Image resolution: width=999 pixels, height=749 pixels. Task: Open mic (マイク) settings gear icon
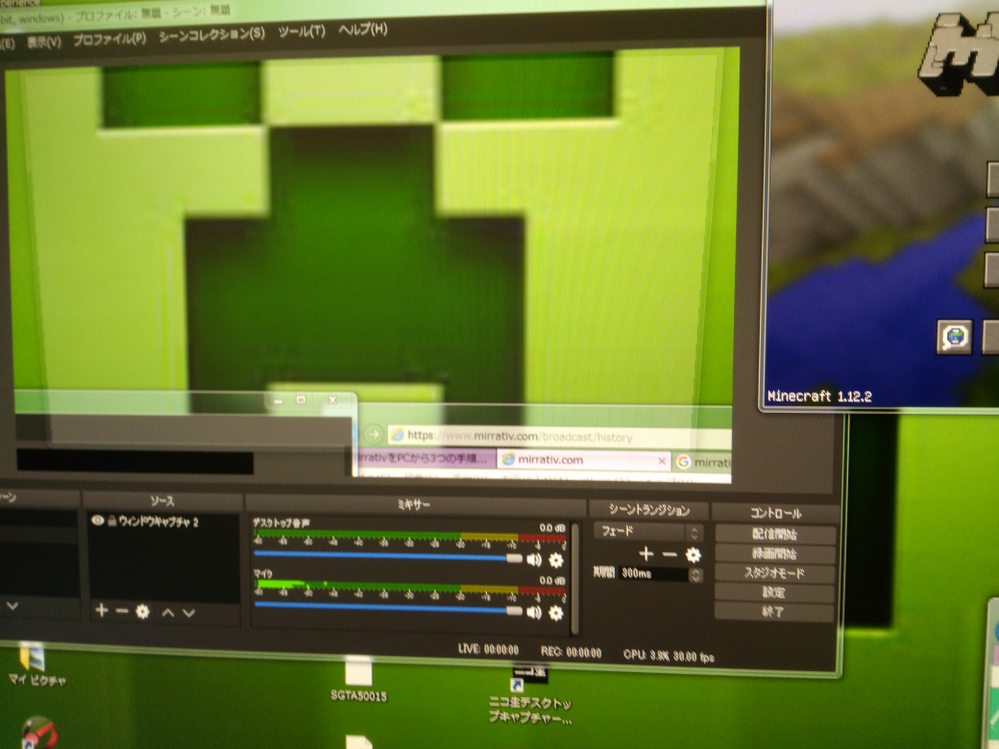click(556, 612)
